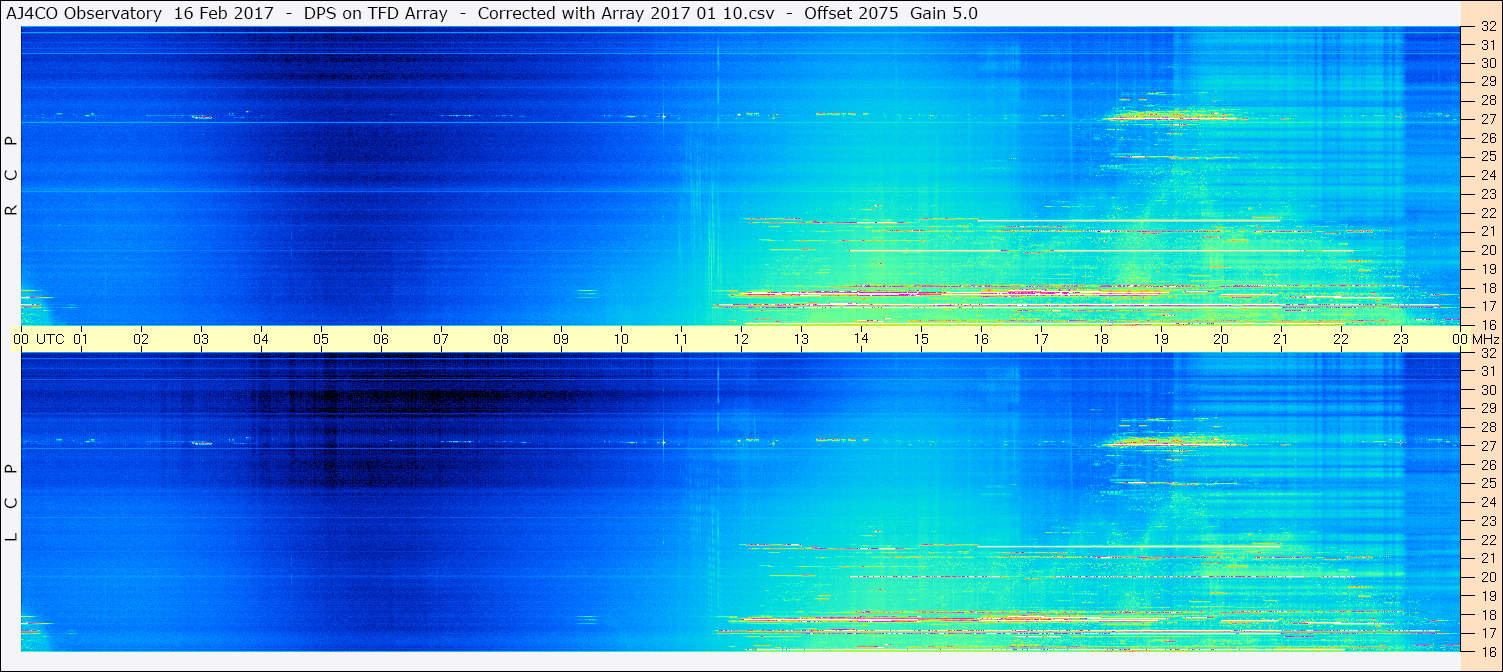The width and height of the screenshot is (1503, 672).
Task: Click the 24 MHz label on LCP frequency scale
Action: pos(1488,502)
